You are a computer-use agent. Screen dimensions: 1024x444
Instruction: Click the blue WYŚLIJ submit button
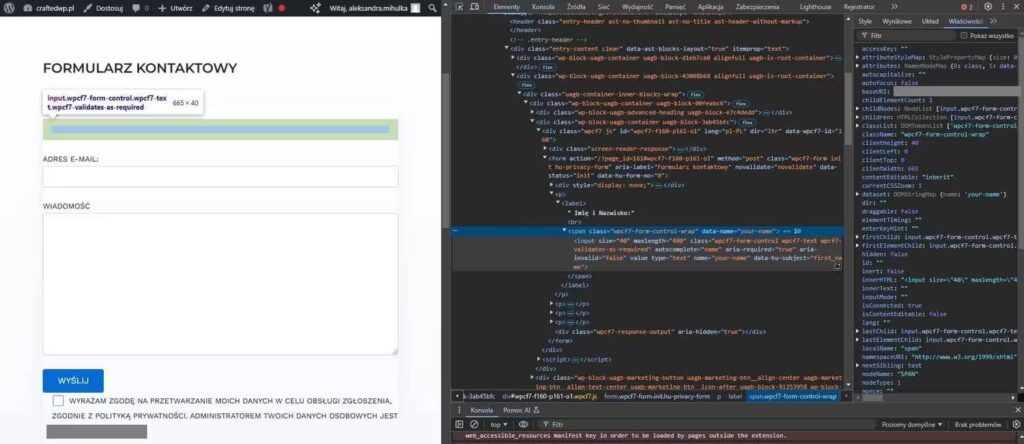(73, 381)
